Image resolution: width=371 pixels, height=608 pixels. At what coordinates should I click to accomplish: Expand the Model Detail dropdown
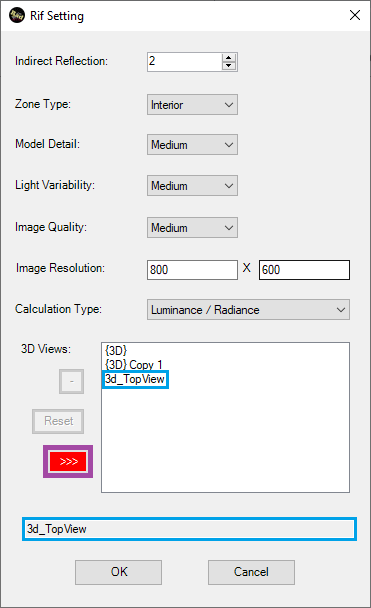coord(192,145)
